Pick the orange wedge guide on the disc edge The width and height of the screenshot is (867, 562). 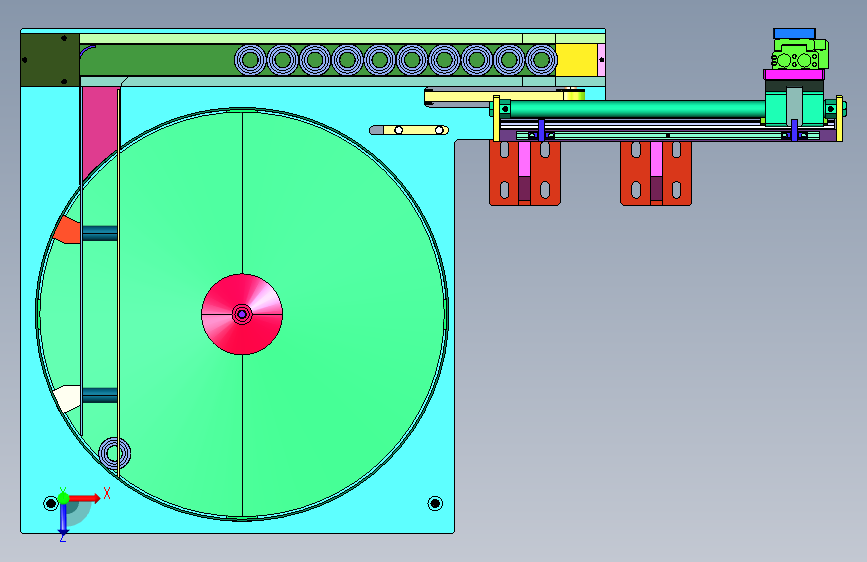67,230
